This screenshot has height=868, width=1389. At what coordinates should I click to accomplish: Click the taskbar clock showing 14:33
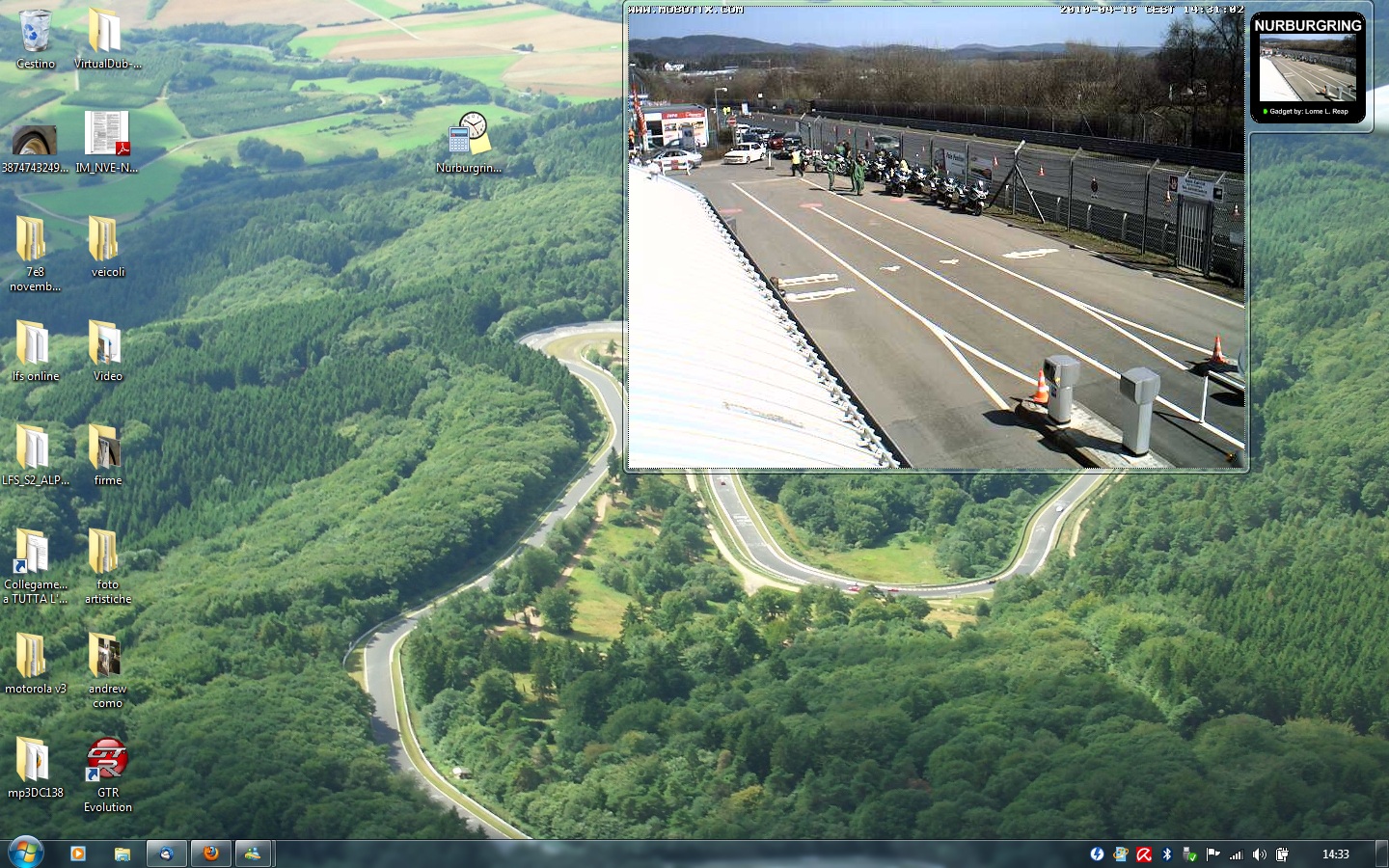(x=1335, y=854)
